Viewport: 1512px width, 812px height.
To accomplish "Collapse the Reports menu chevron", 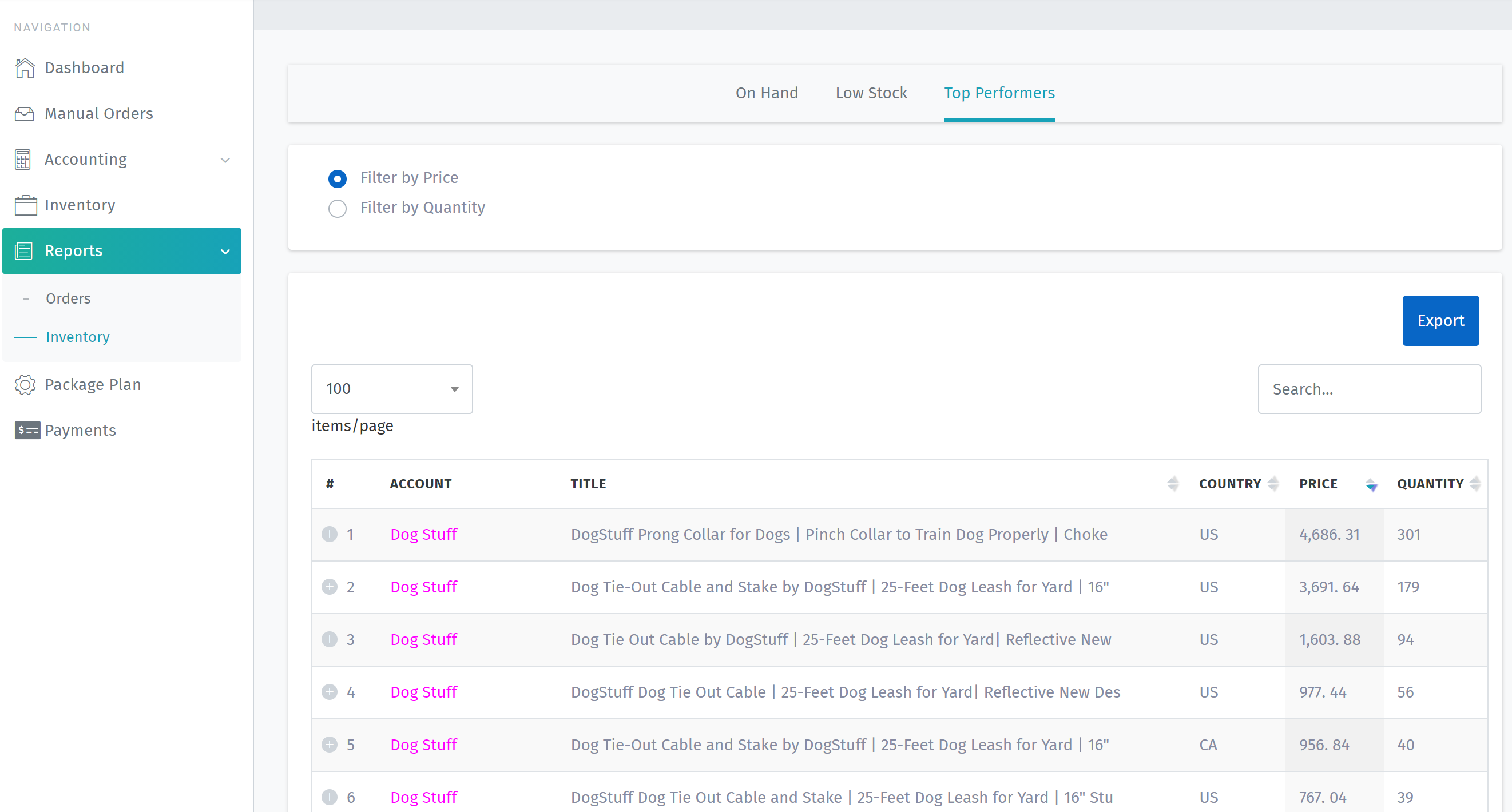I will 225,252.
